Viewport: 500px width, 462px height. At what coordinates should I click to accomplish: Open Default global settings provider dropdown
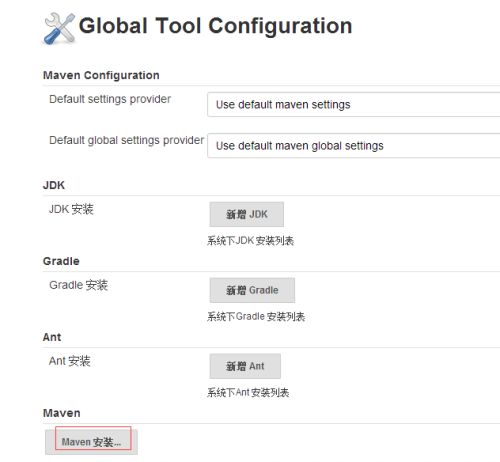353,146
